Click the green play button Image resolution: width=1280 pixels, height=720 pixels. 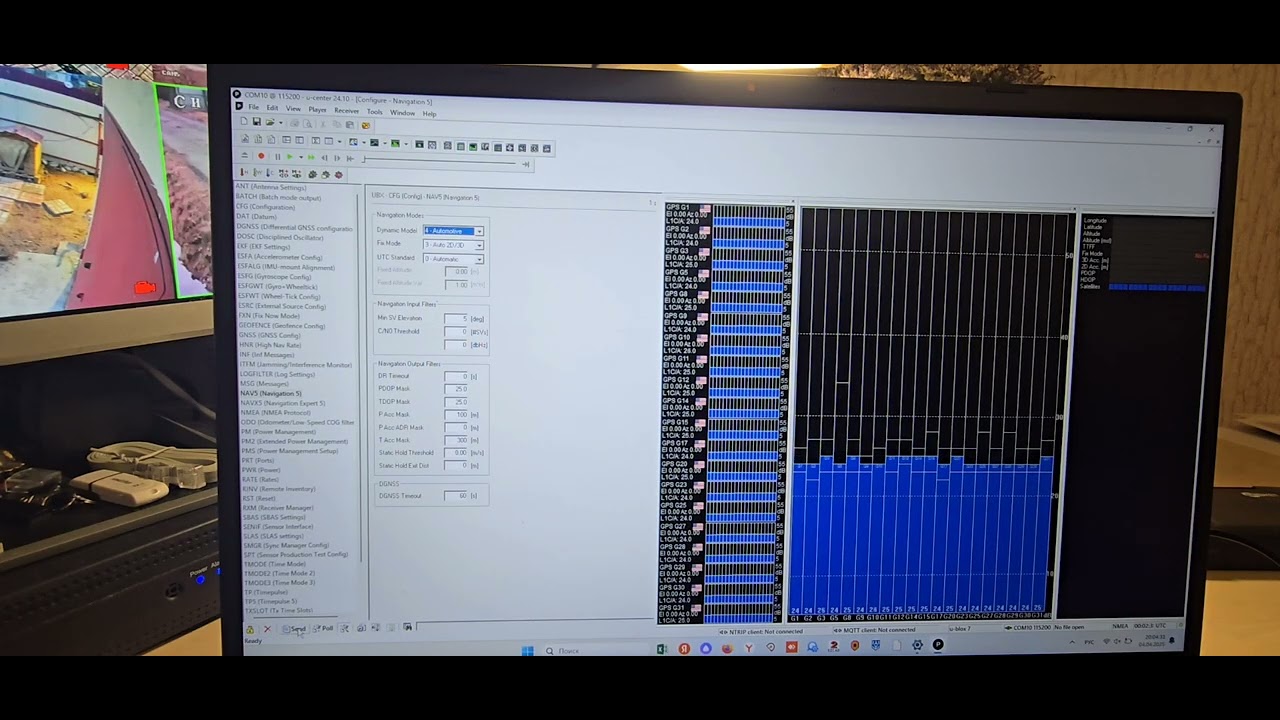pos(290,157)
